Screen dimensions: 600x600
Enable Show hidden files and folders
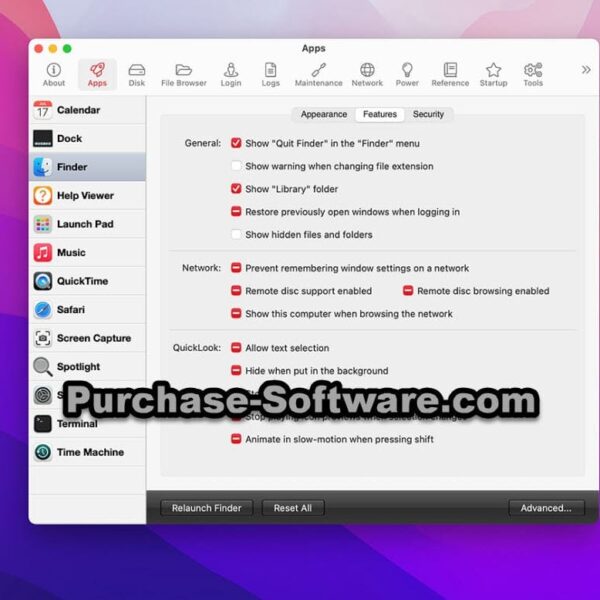[236, 235]
